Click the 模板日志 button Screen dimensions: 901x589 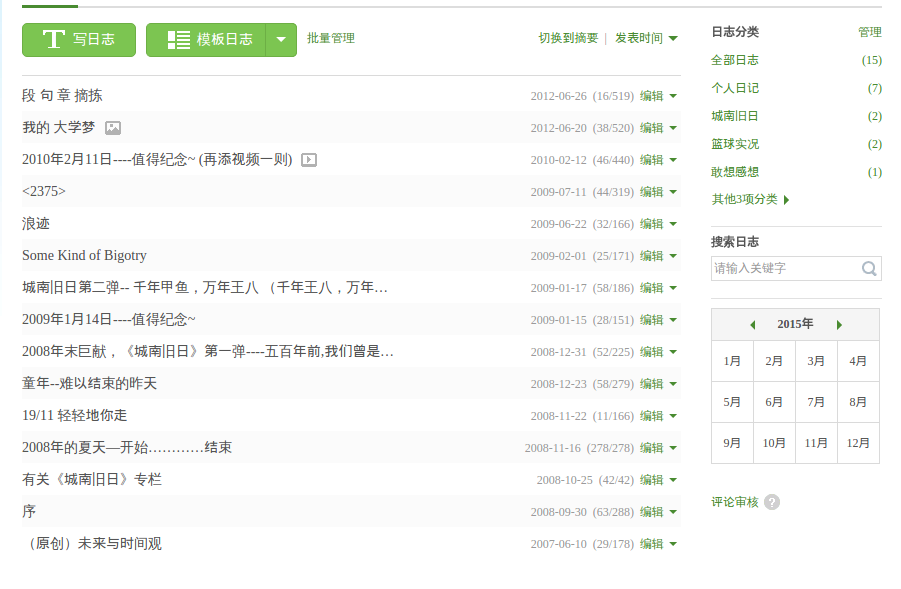click(x=206, y=40)
